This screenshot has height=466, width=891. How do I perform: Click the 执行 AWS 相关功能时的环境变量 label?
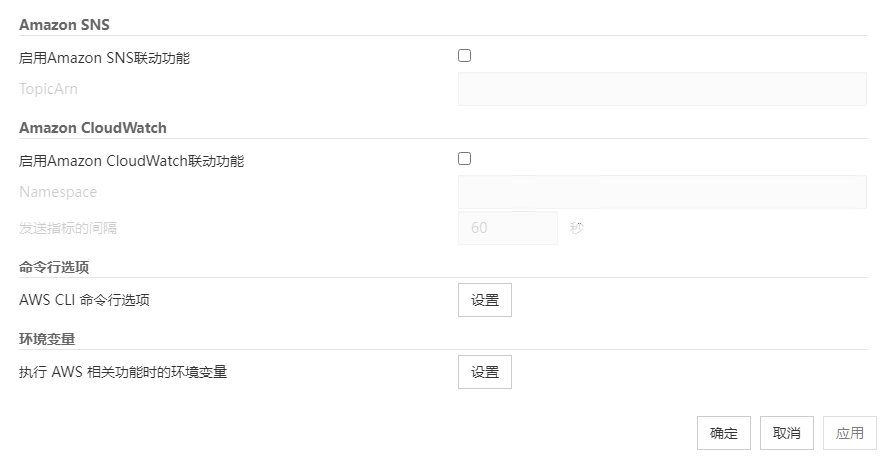[x=123, y=373]
